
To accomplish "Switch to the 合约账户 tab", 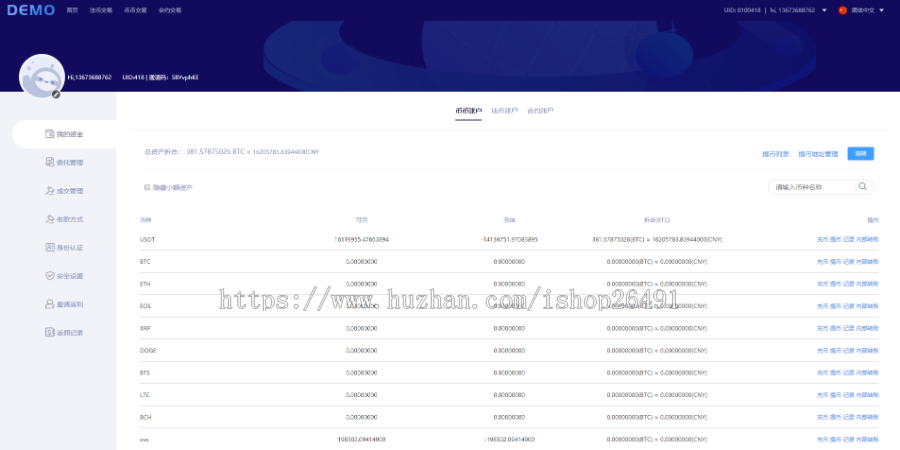I will point(541,111).
